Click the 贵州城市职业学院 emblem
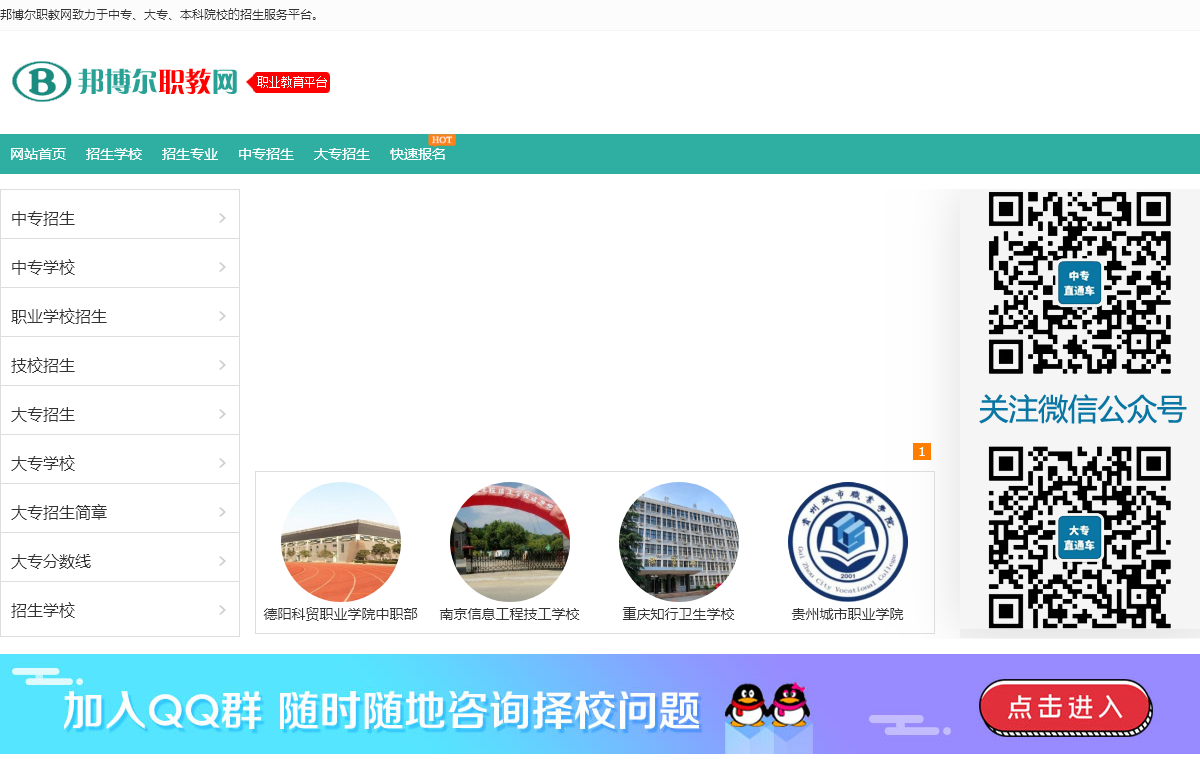 (847, 542)
